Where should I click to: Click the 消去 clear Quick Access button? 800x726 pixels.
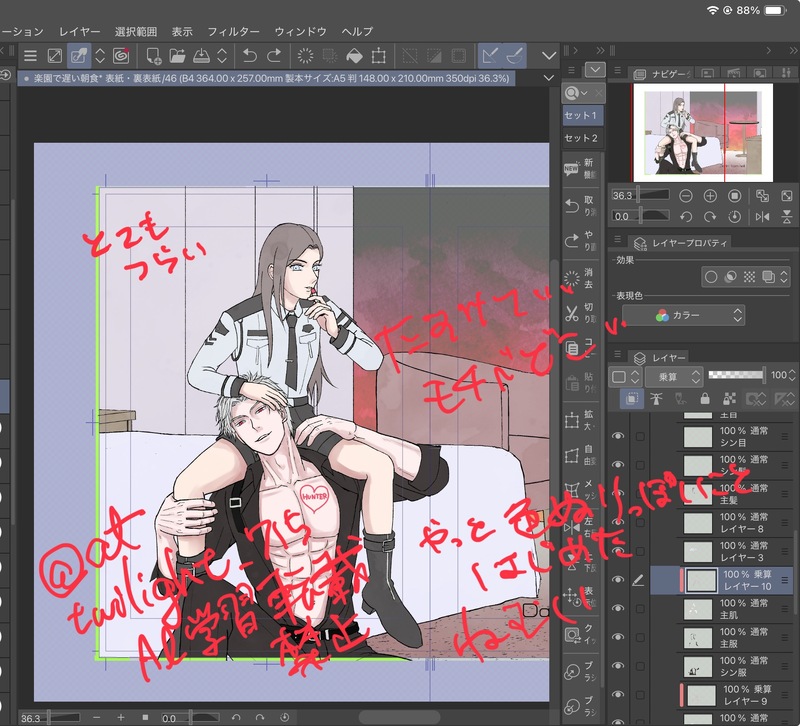tap(580, 278)
